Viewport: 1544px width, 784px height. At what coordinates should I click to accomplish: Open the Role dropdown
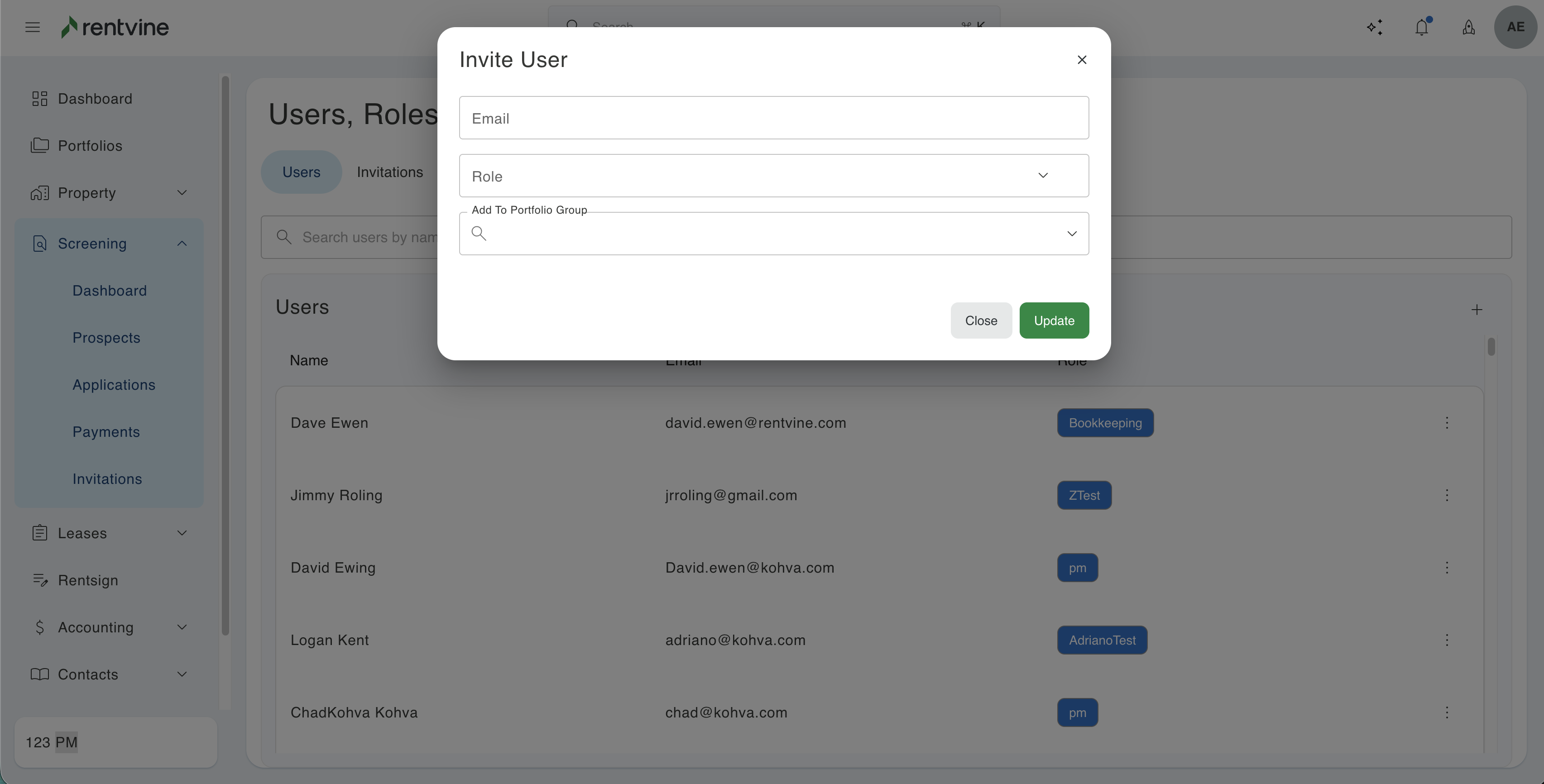(774, 176)
